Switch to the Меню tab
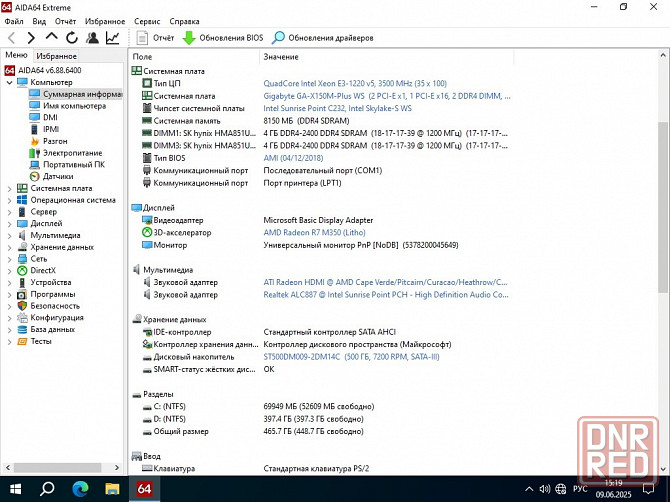This screenshot has height=502, width=670. pos(16,55)
